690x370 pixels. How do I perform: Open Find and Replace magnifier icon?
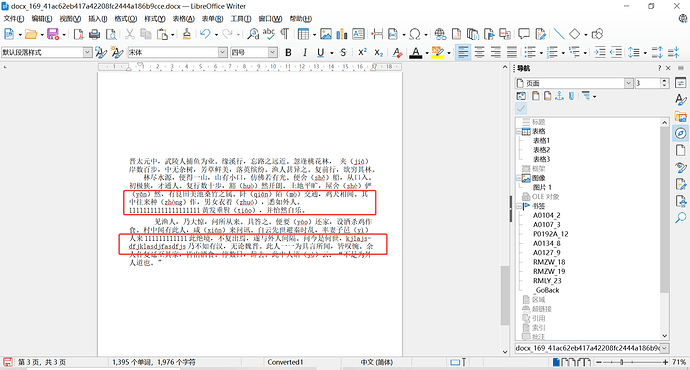coord(253,34)
